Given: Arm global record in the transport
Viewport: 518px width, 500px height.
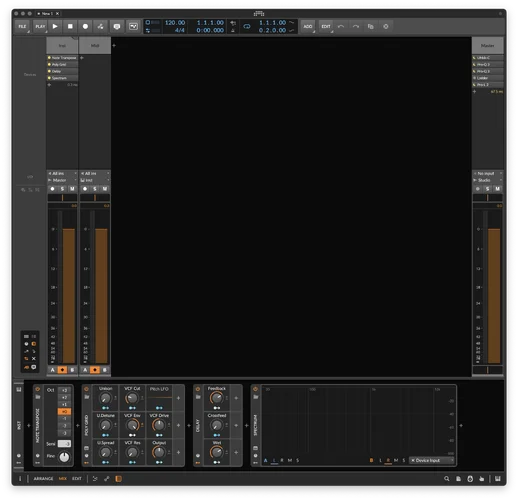Looking at the screenshot, I should pyautogui.click(x=85, y=26).
